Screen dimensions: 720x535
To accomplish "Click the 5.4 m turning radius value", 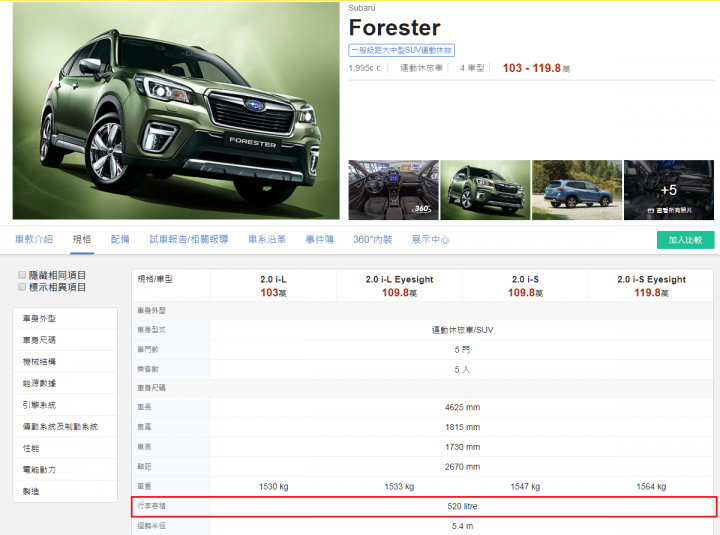I will click(x=462, y=526).
